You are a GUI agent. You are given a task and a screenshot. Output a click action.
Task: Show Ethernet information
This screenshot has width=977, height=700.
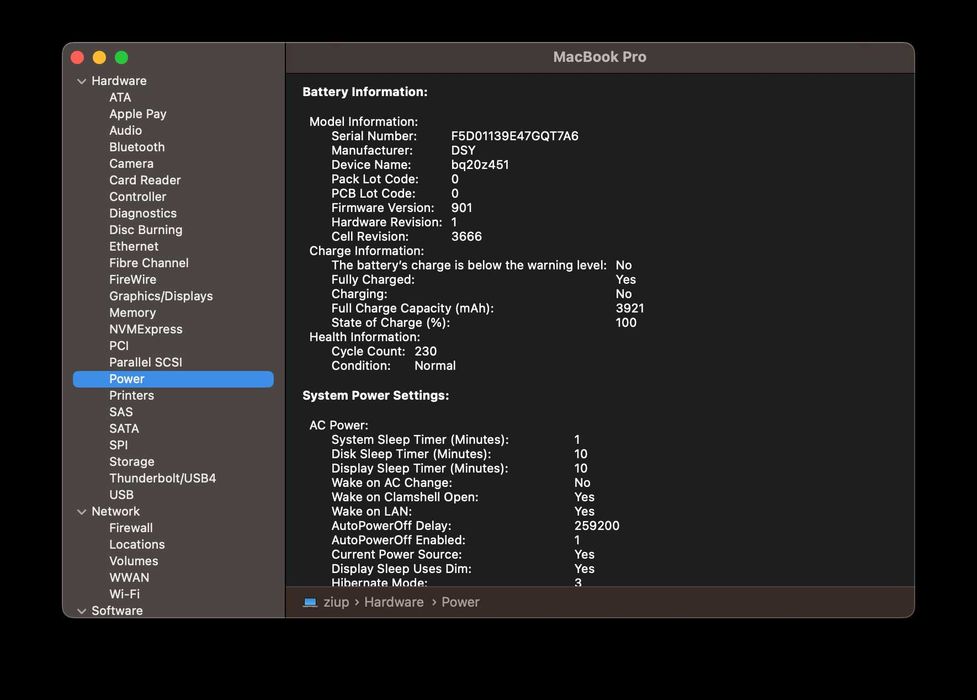(x=134, y=246)
